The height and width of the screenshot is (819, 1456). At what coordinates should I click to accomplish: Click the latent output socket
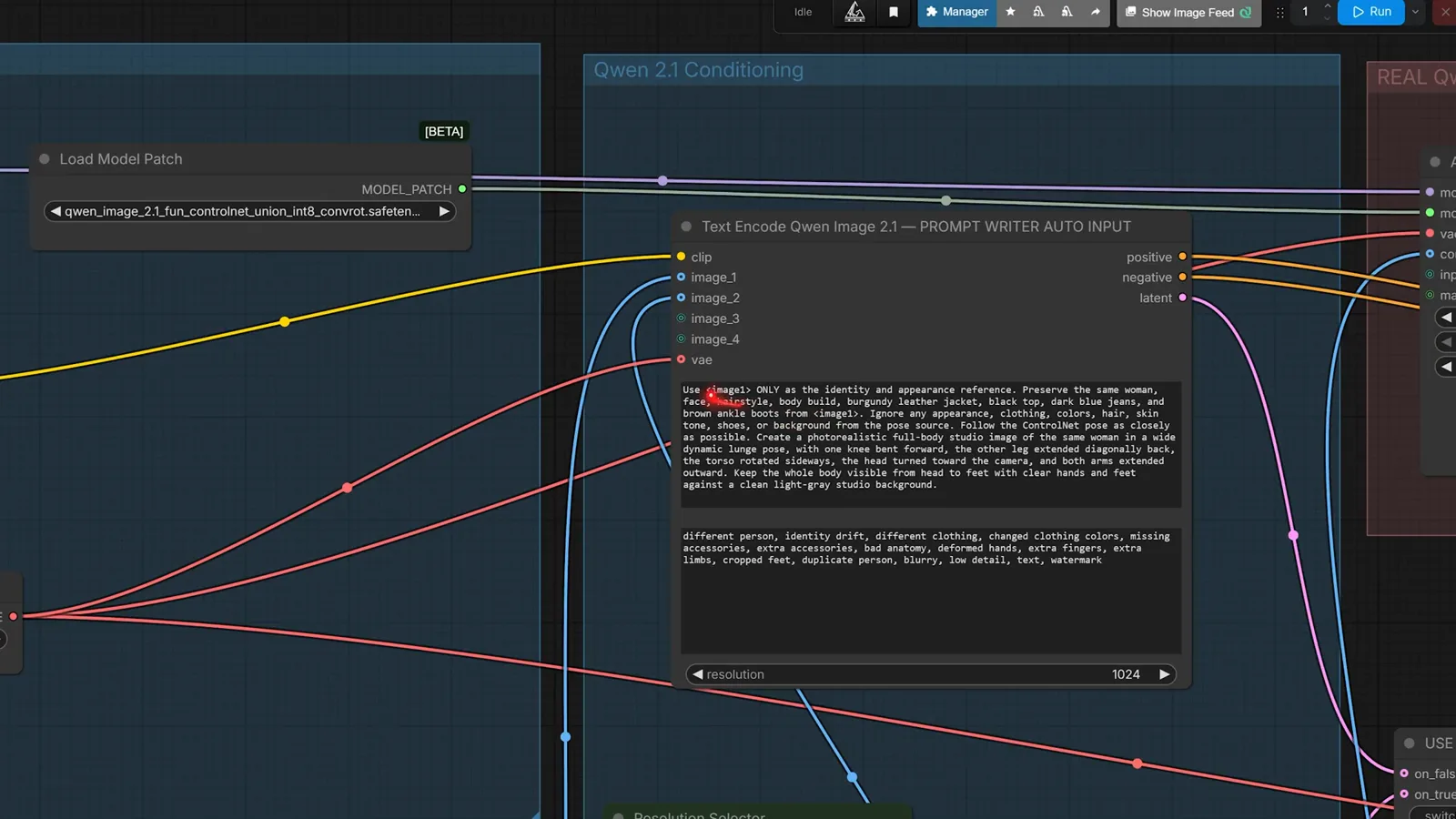click(1182, 298)
